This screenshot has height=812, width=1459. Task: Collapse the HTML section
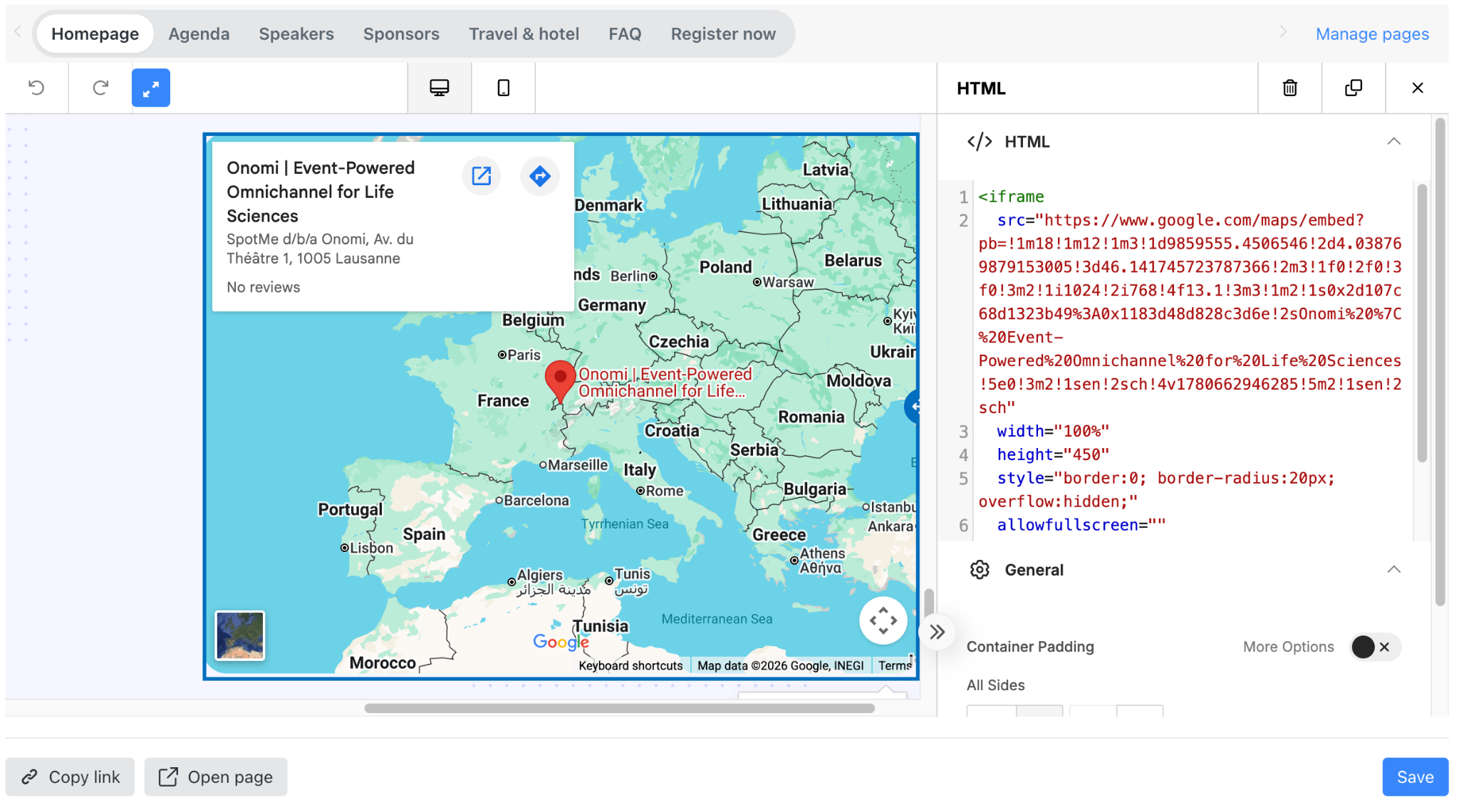coord(1394,142)
